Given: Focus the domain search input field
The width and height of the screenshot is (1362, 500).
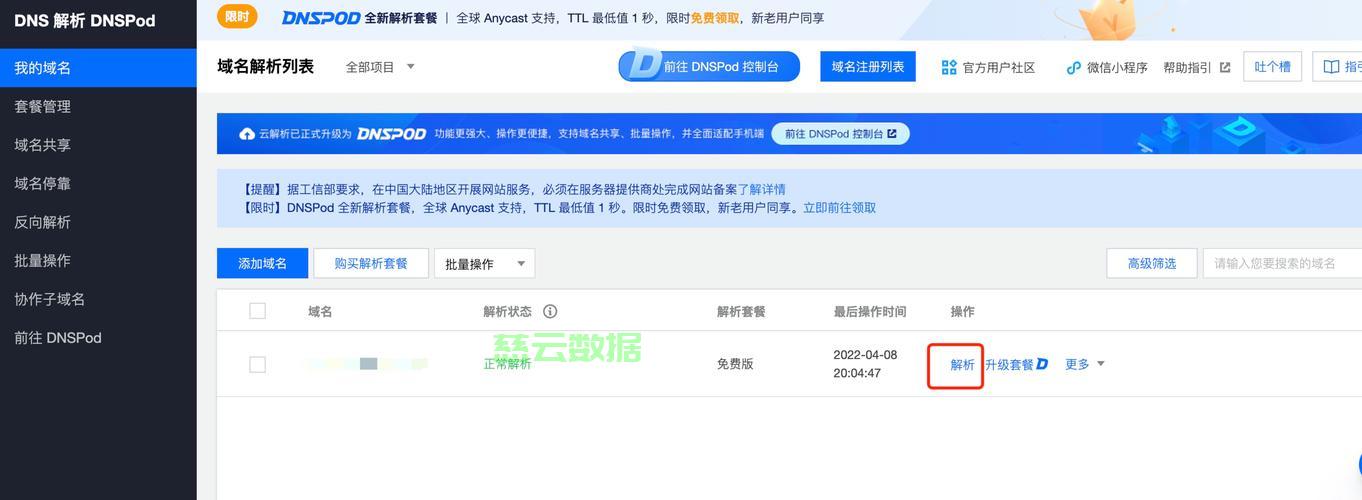Looking at the screenshot, I should 1282,263.
